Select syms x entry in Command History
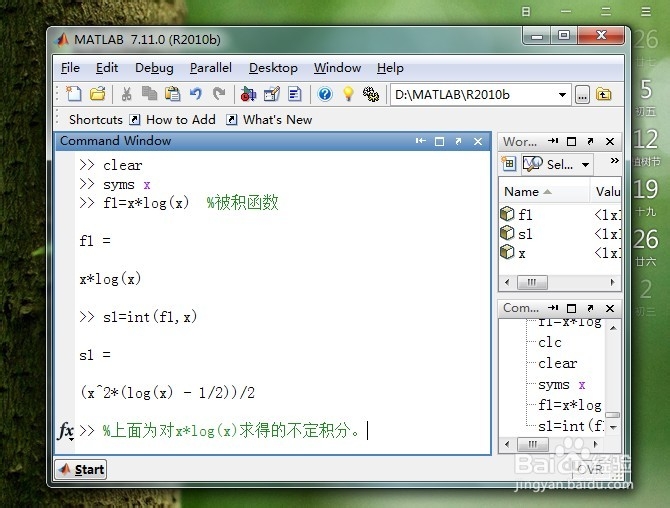 [561, 385]
